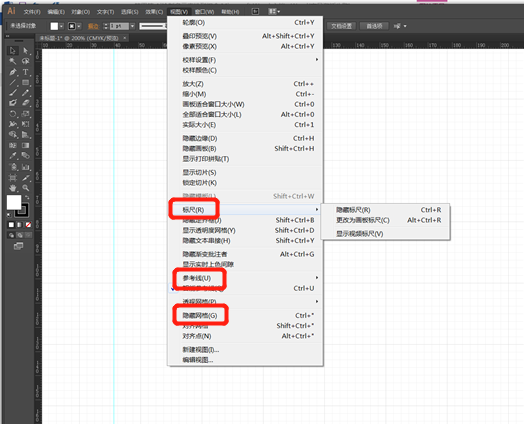Select the Direct Selection (white arrow) tool
The height and width of the screenshot is (424, 524).
[x=25, y=50]
